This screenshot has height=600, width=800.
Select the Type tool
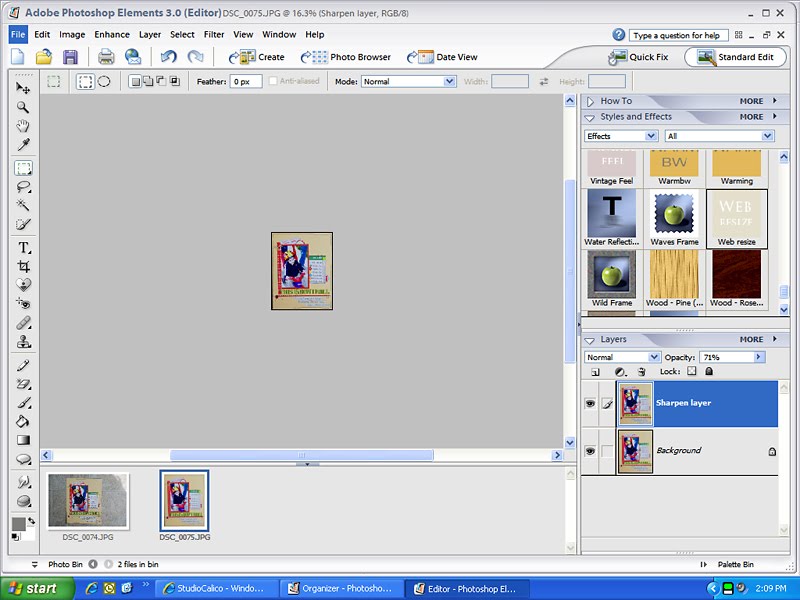click(23, 247)
